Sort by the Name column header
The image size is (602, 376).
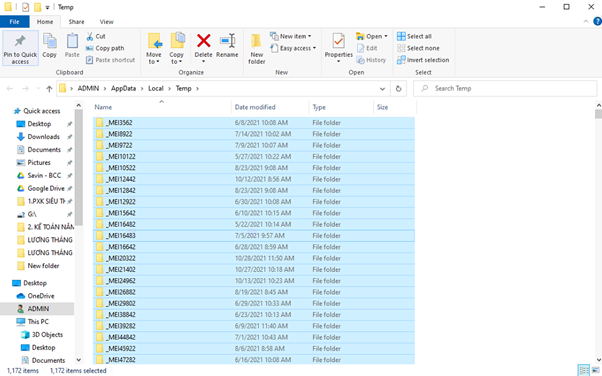tap(161, 107)
